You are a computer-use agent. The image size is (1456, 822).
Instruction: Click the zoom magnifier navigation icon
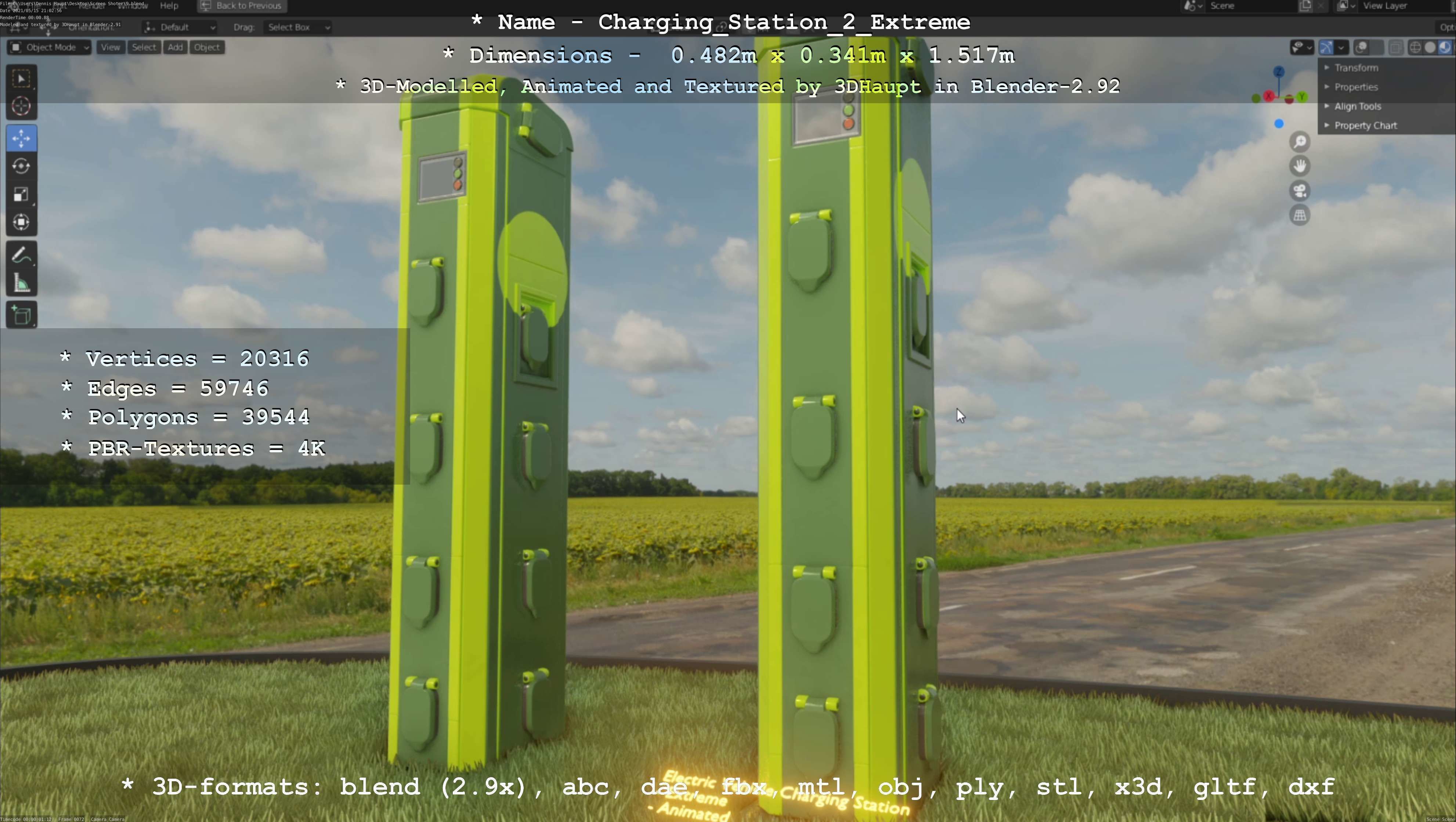pyautogui.click(x=1300, y=142)
